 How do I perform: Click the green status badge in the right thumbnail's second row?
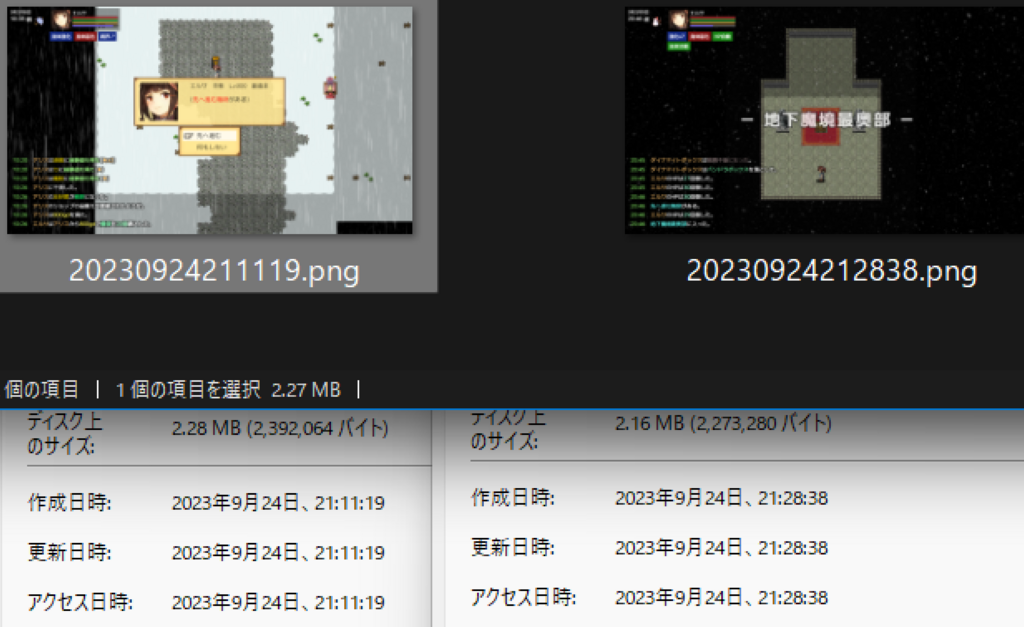click(x=679, y=46)
